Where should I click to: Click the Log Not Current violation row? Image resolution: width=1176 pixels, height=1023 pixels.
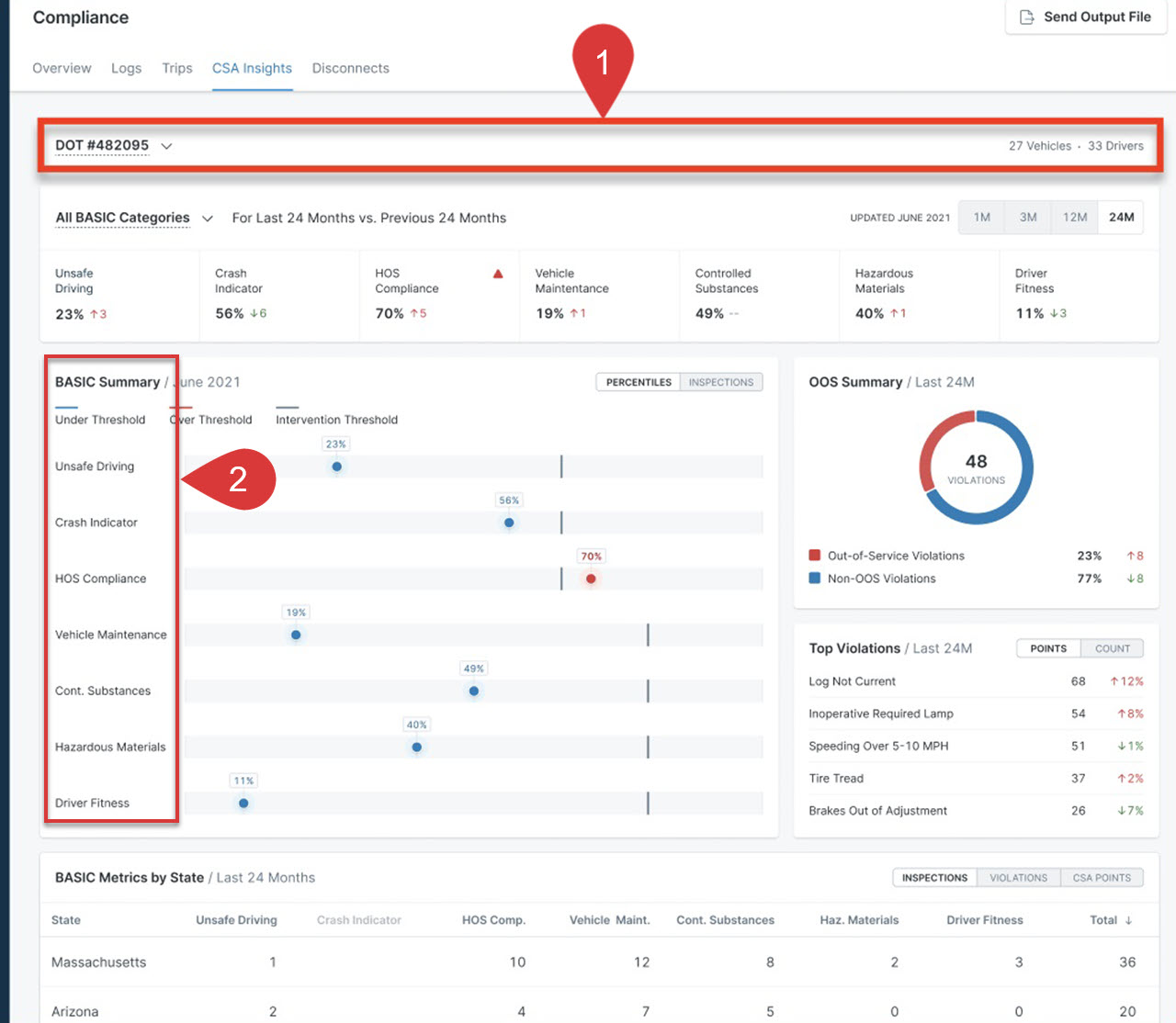point(976,681)
